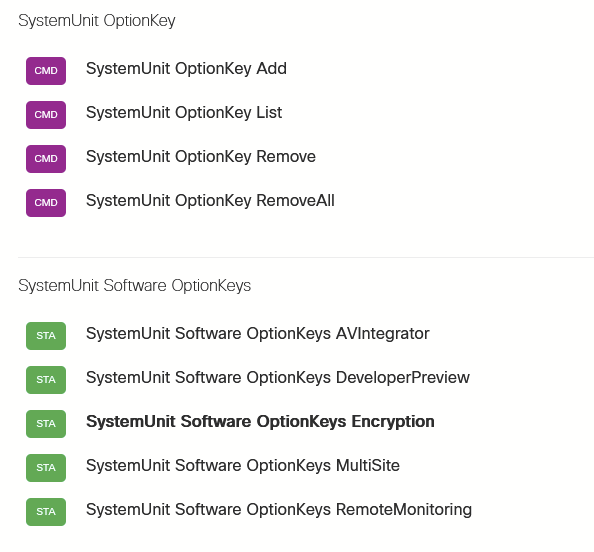Viewport: 594px width, 552px height.
Task: Click the CMD badge beside OptionKey Remove
Action: coord(46,159)
